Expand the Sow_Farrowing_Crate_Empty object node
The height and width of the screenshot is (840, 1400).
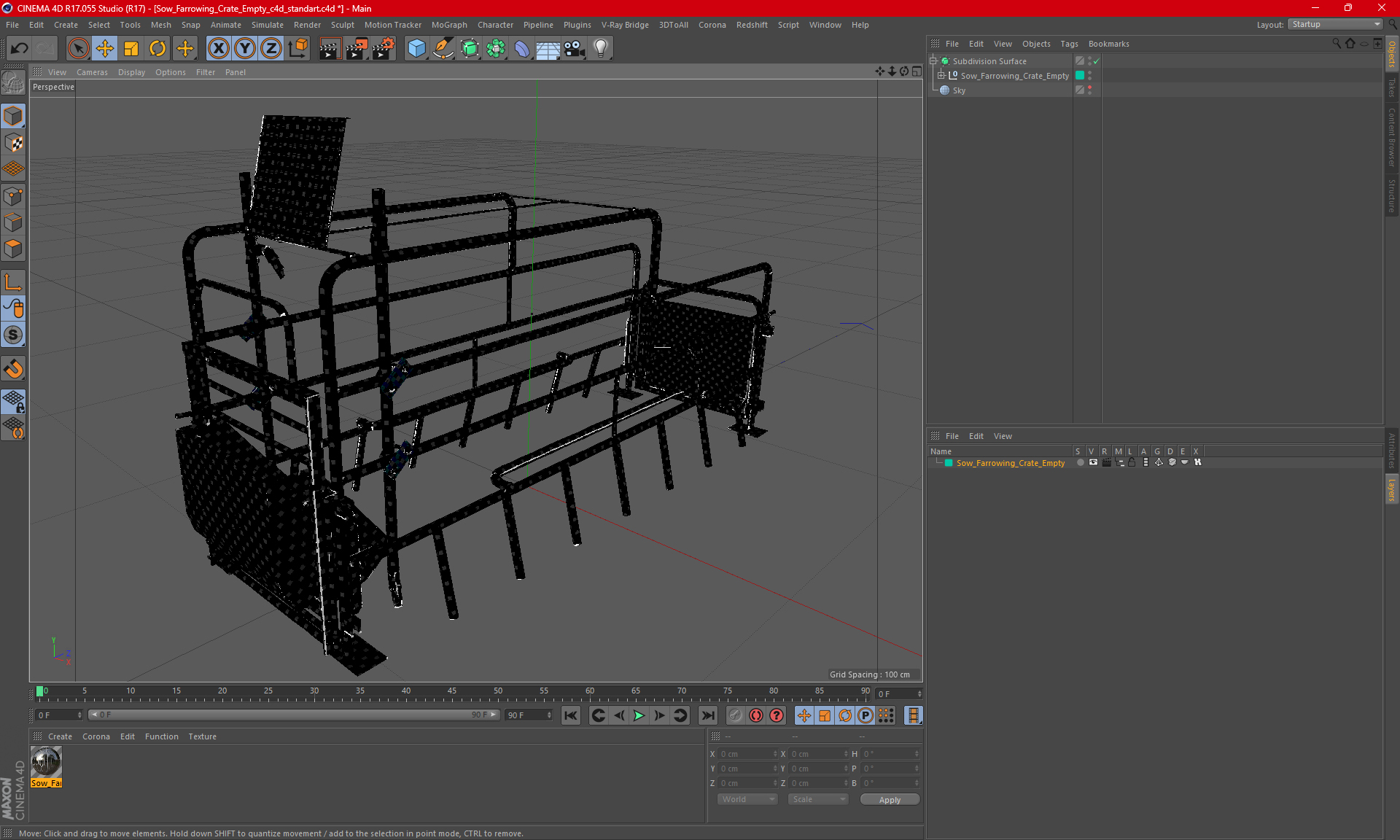coord(941,75)
